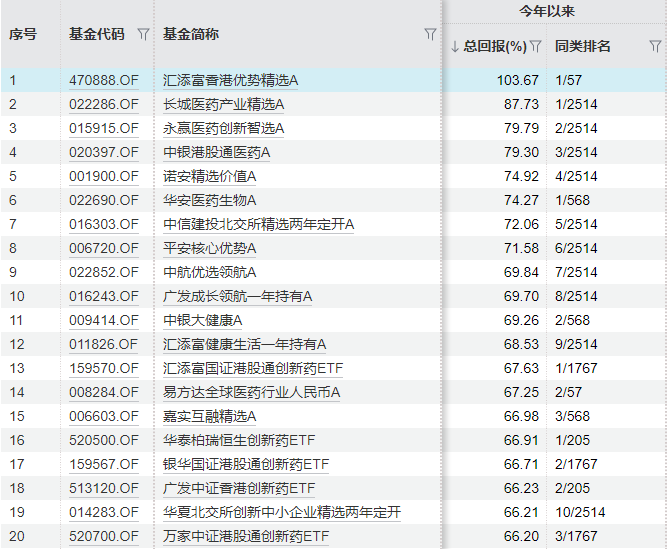Screen dimensions: 667x549
Task: Click fund code 159570.OF
Action: [103, 368]
